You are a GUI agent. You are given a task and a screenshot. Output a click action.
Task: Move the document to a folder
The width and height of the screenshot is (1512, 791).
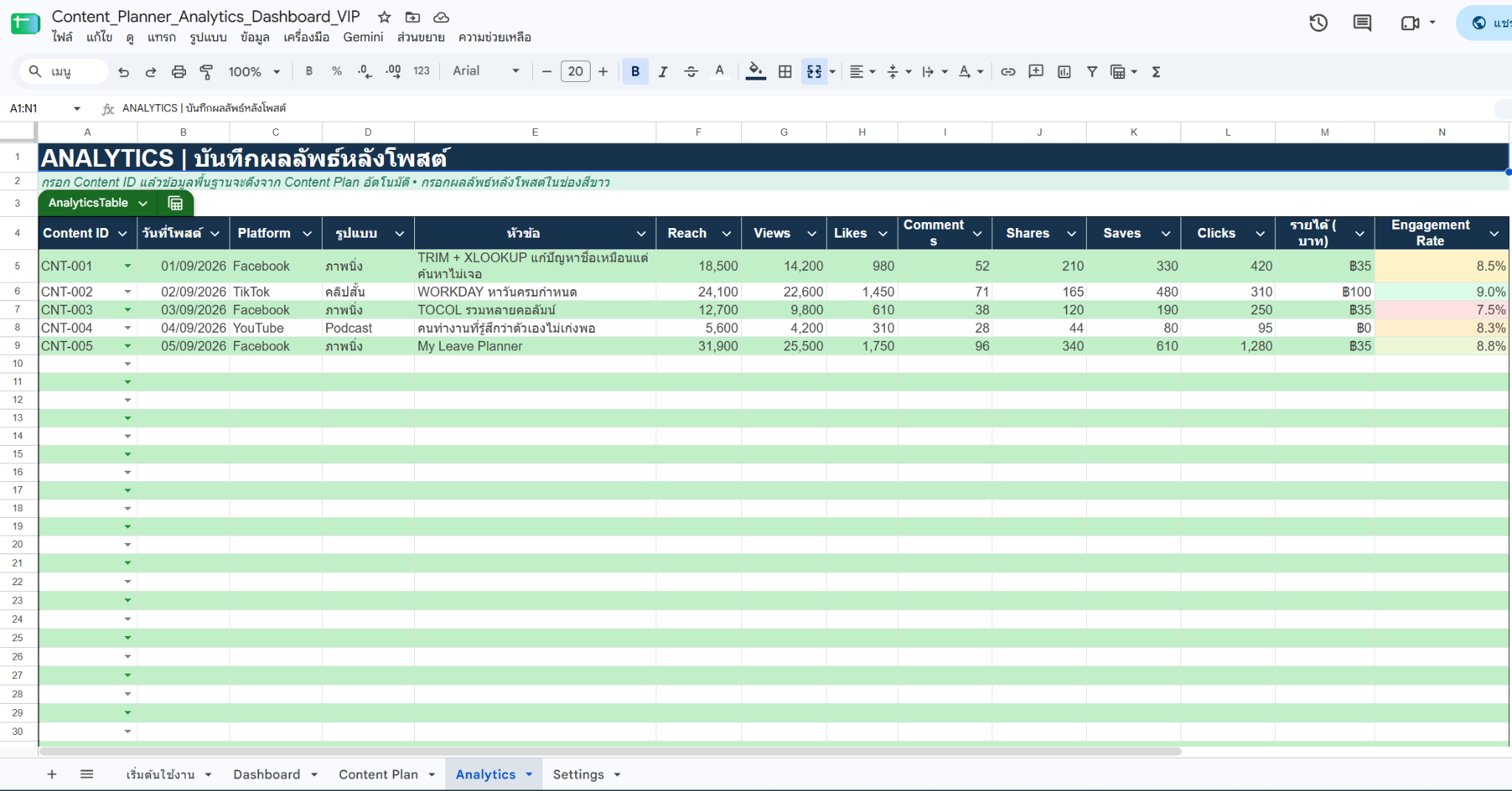tap(413, 17)
